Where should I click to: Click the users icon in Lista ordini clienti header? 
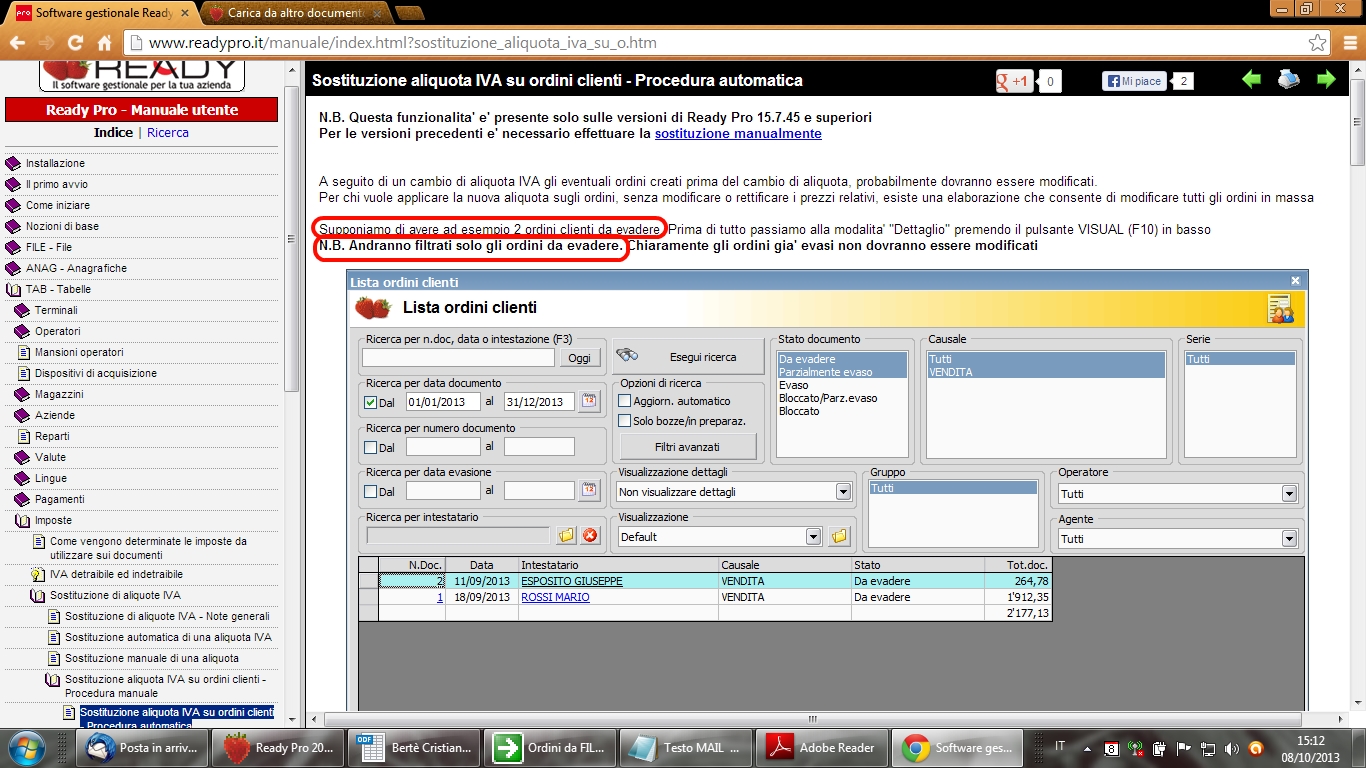pyautogui.click(x=1280, y=309)
